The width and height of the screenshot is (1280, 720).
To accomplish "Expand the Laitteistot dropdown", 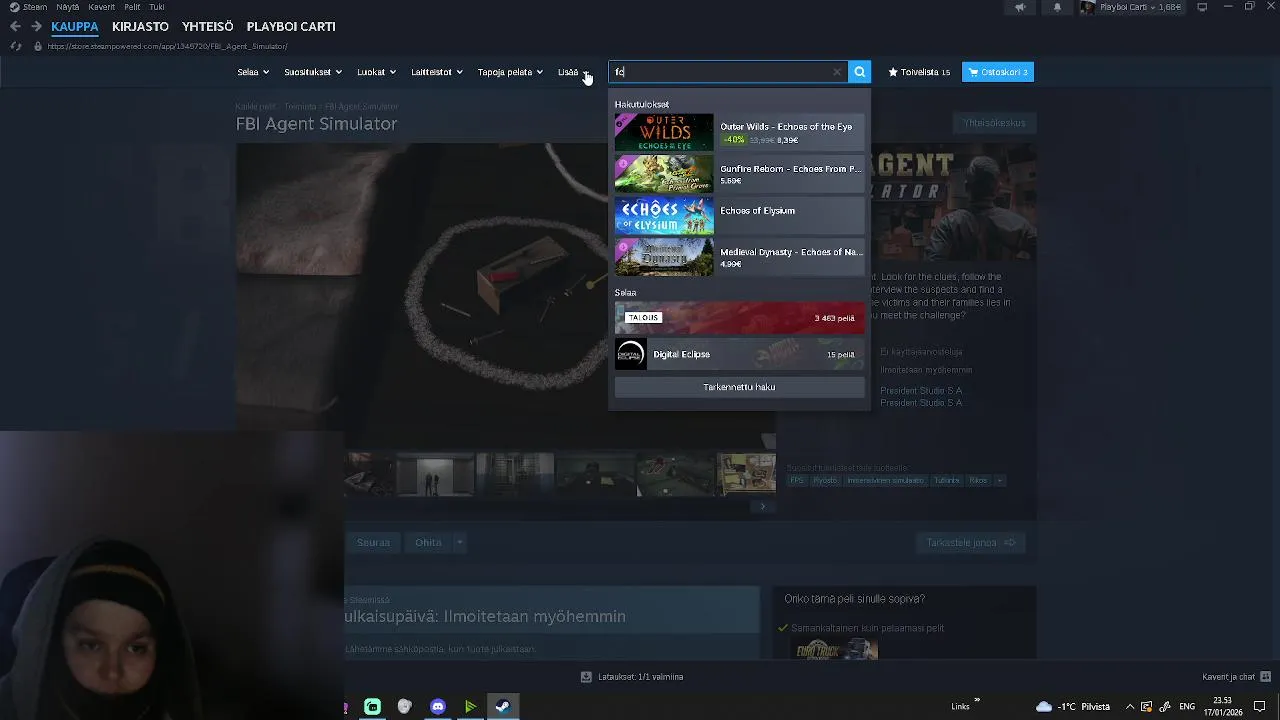I will click(x=437, y=72).
